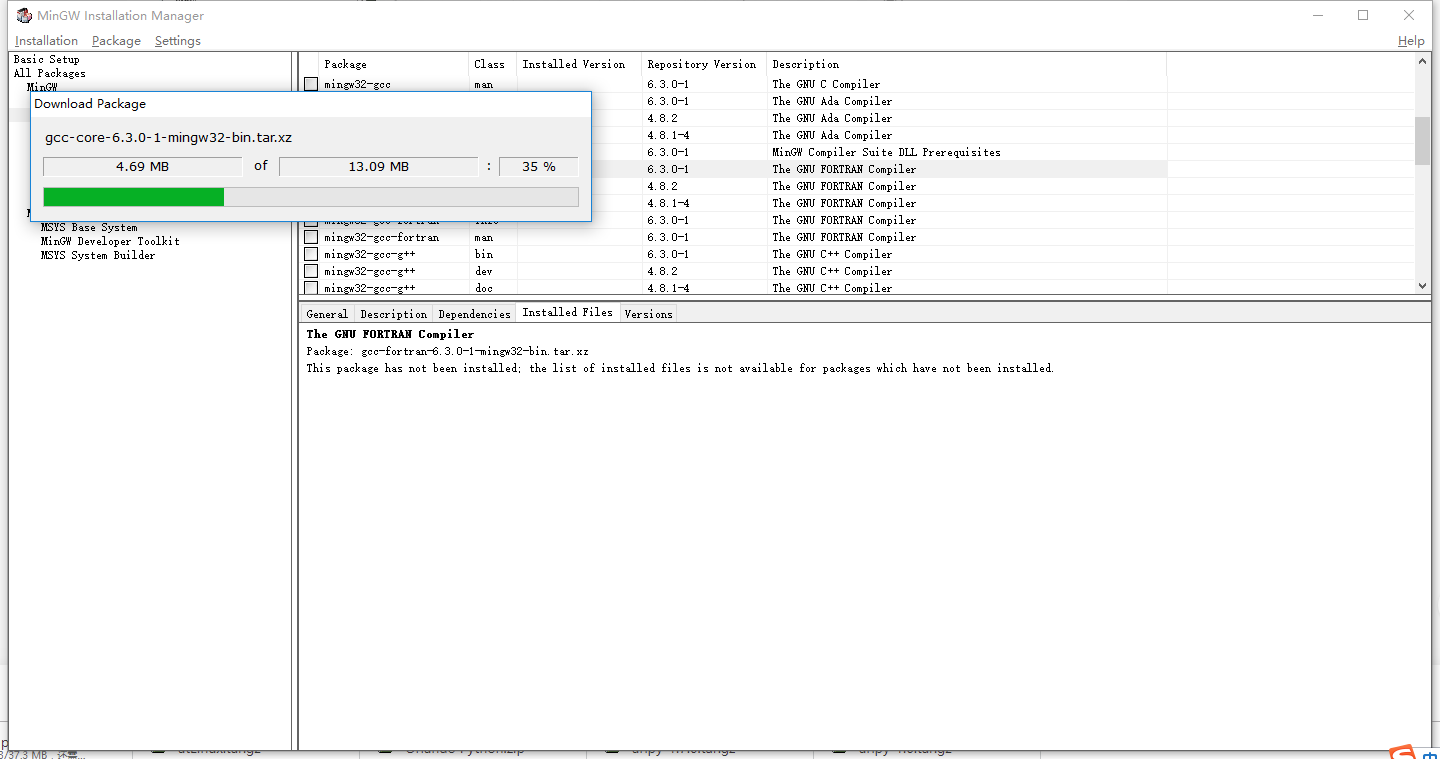Select MinGW Developer Toolkit tree item
The image size is (1440, 759).
(x=110, y=241)
